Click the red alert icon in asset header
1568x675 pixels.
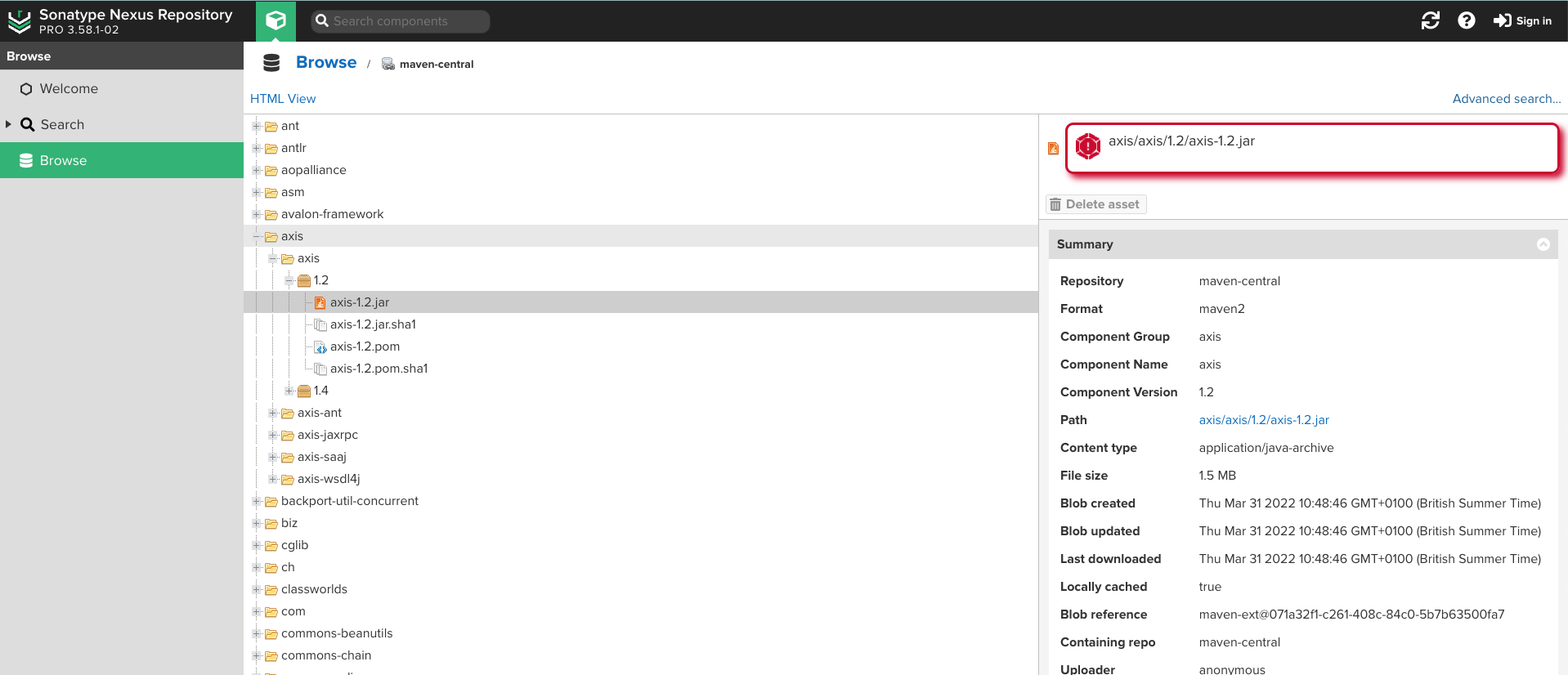[x=1088, y=146]
